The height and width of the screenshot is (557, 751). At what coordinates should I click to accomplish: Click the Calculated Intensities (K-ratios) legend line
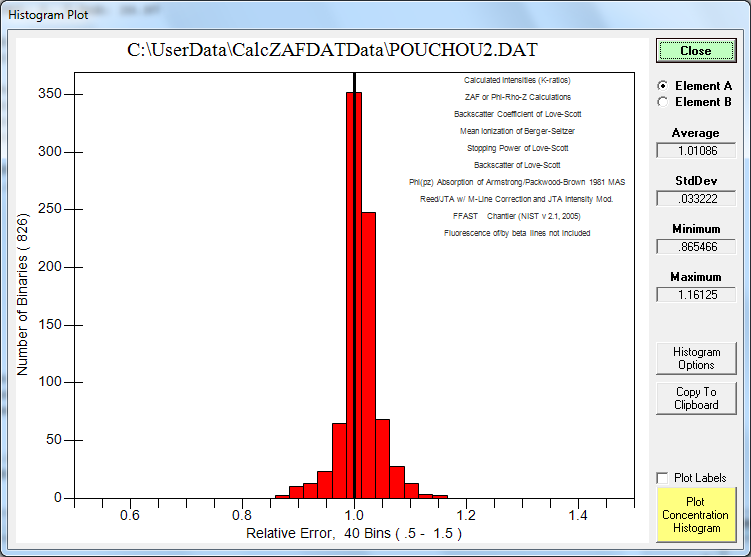point(517,80)
